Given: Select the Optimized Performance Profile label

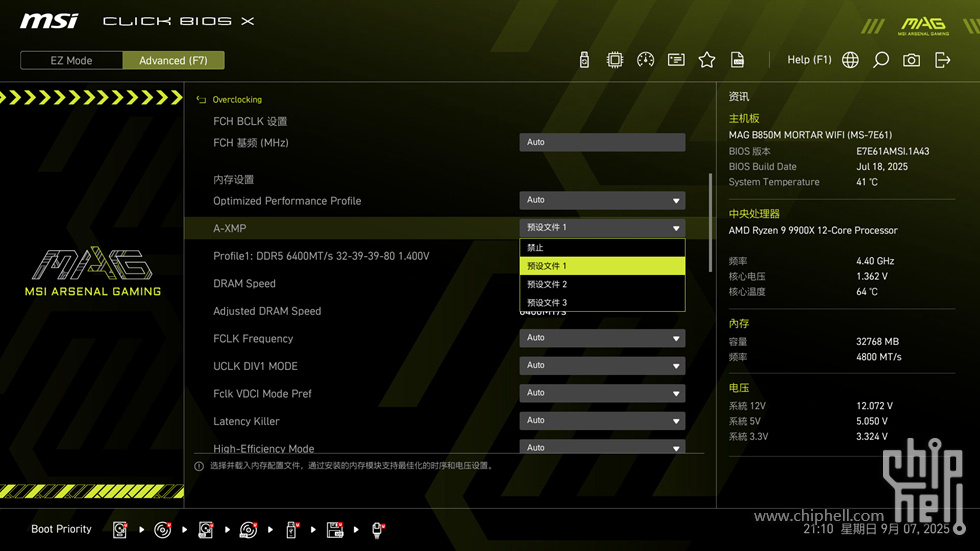Looking at the screenshot, I should click(x=287, y=201).
